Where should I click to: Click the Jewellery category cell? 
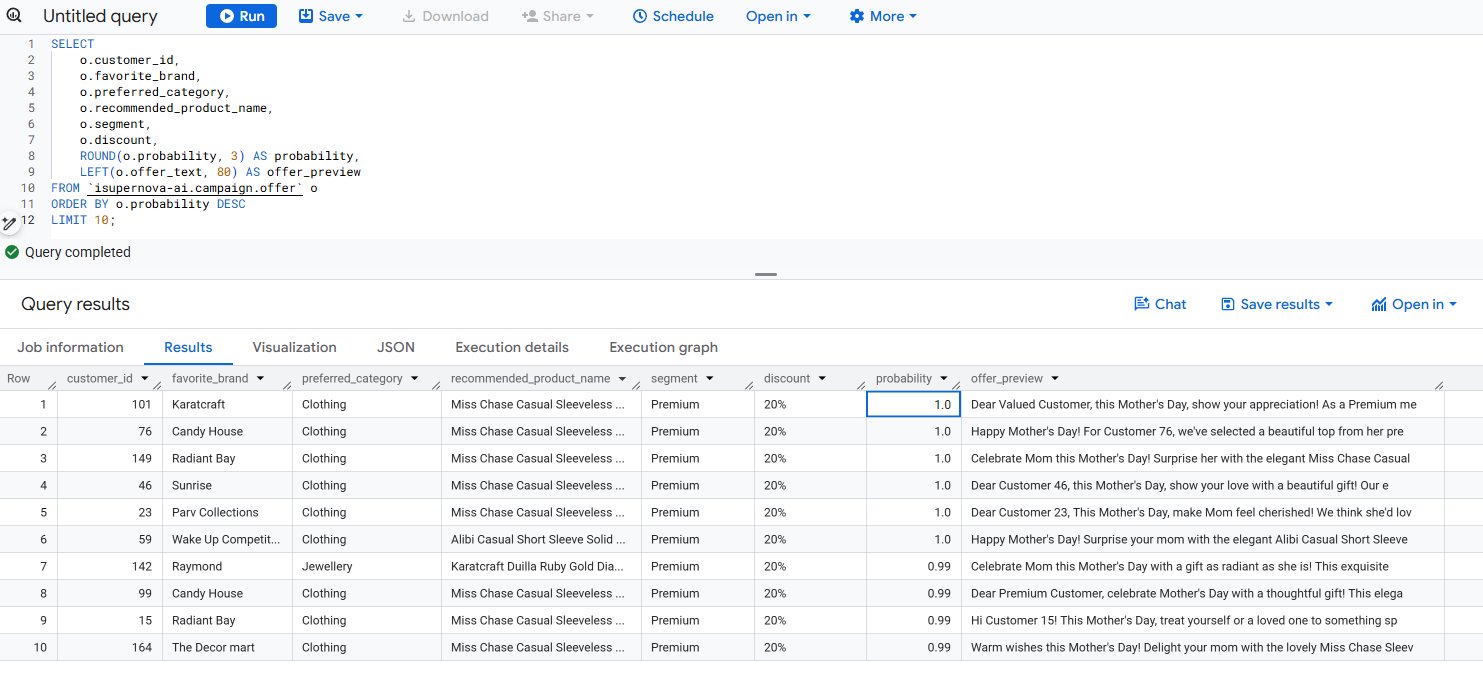coord(367,567)
